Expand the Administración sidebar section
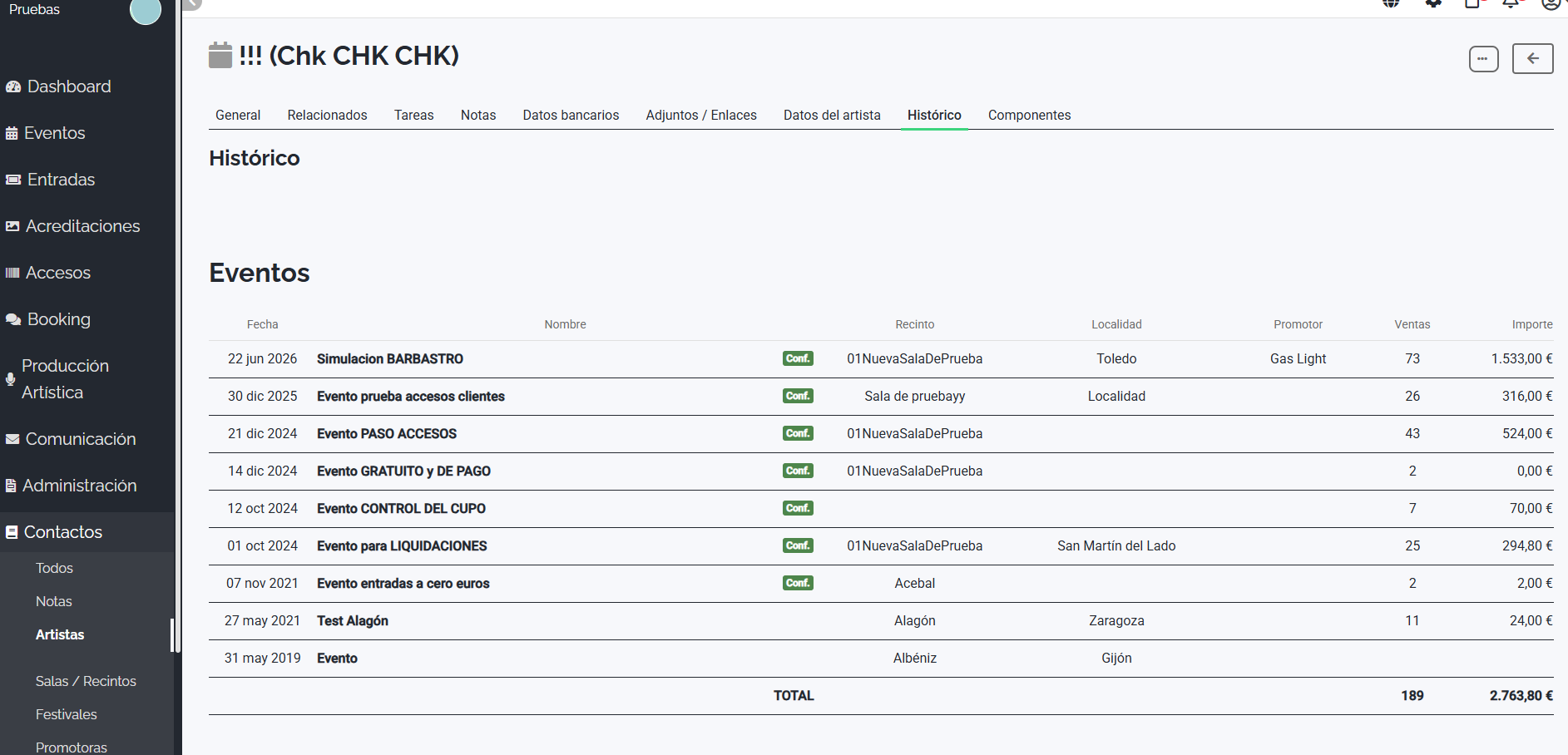The height and width of the screenshot is (755, 1568). pyautogui.click(x=79, y=486)
